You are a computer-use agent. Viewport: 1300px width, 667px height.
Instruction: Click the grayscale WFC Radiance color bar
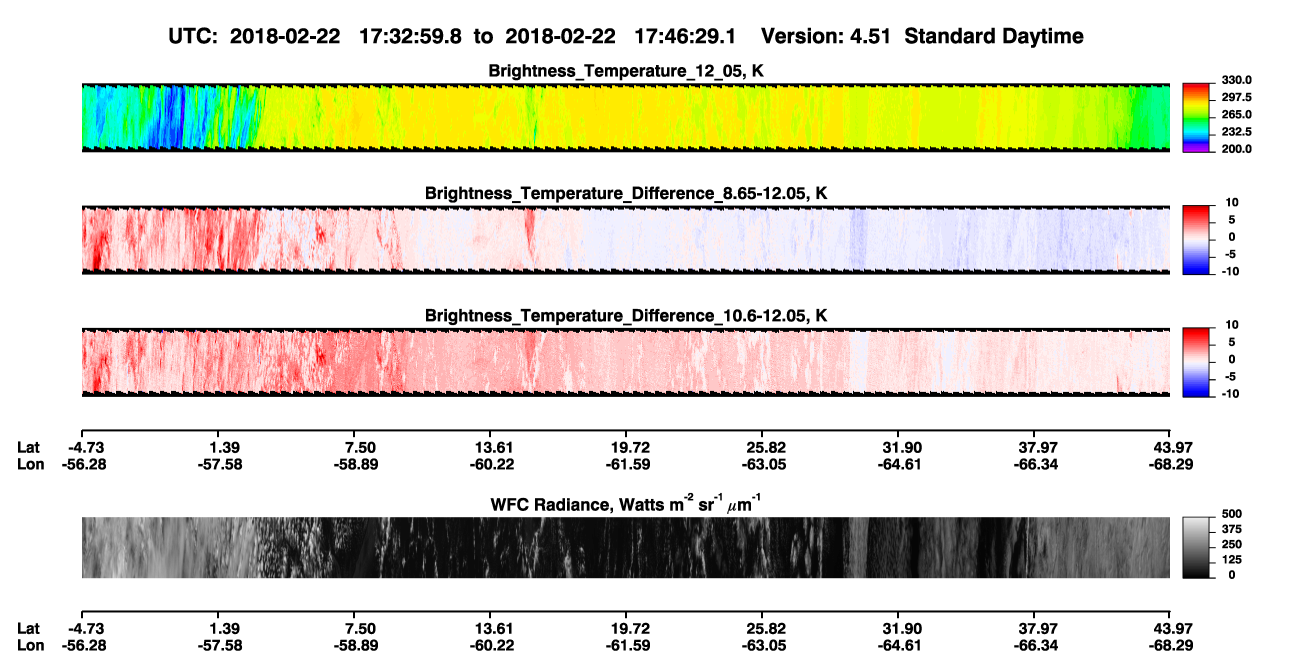click(x=1197, y=548)
